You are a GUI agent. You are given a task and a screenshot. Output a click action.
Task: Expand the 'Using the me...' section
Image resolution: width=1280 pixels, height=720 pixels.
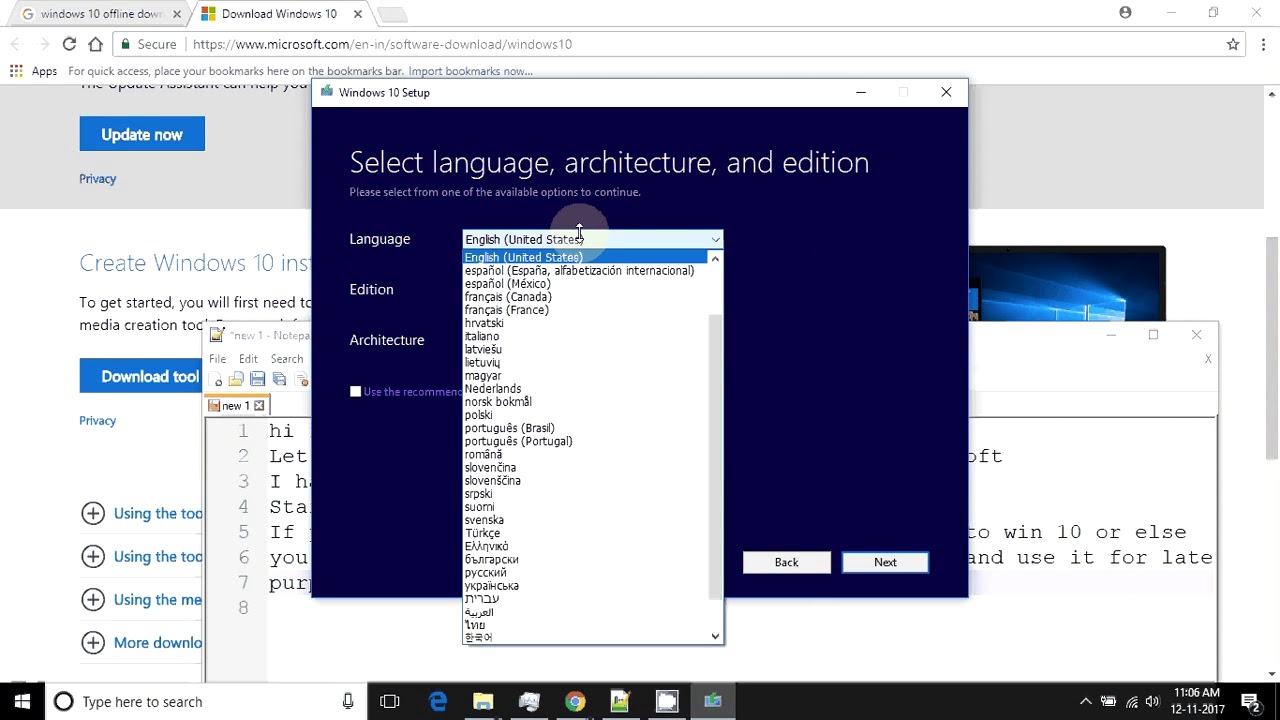tap(141, 599)
